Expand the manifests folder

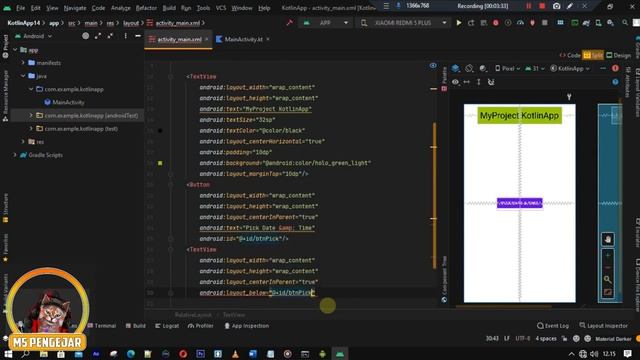pyautogui.click(x=23, y=63)
